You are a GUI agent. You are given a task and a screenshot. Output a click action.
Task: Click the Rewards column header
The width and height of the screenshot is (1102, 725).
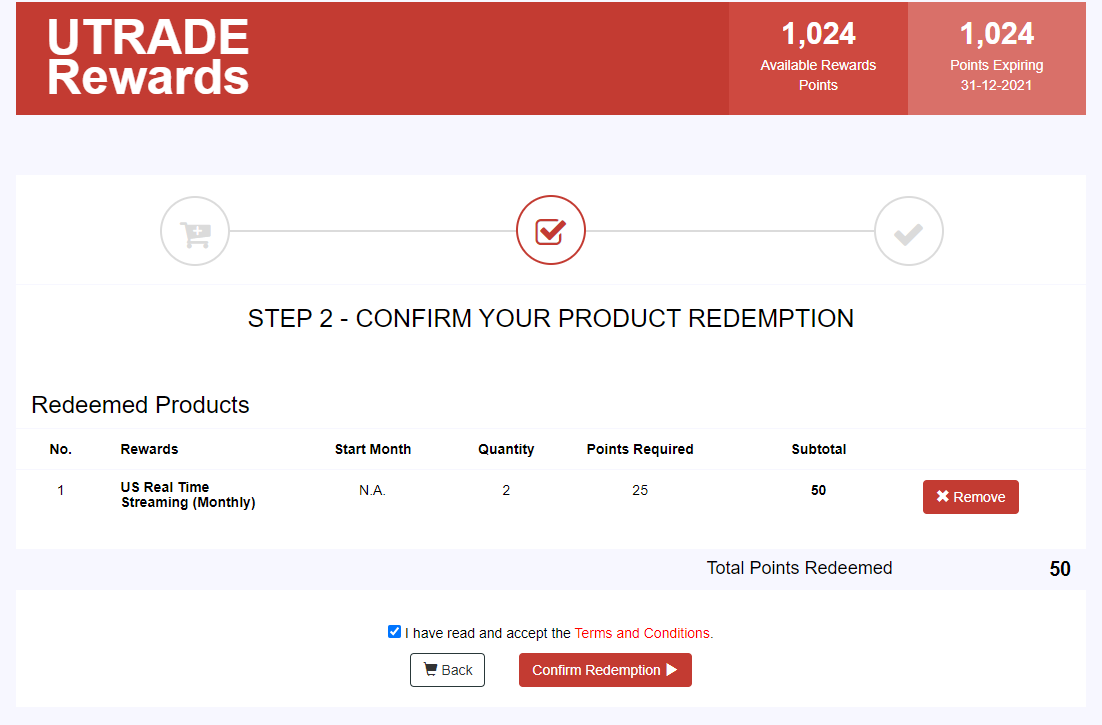click(x=149, y=449)
